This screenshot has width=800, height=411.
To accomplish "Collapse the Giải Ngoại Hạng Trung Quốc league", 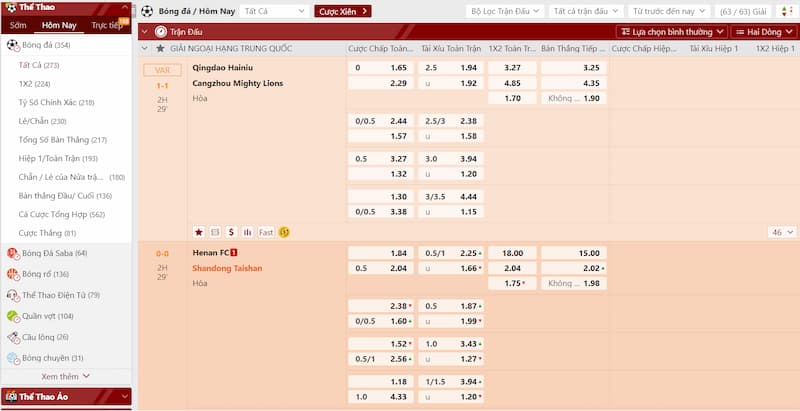I will tap(145, 48).
